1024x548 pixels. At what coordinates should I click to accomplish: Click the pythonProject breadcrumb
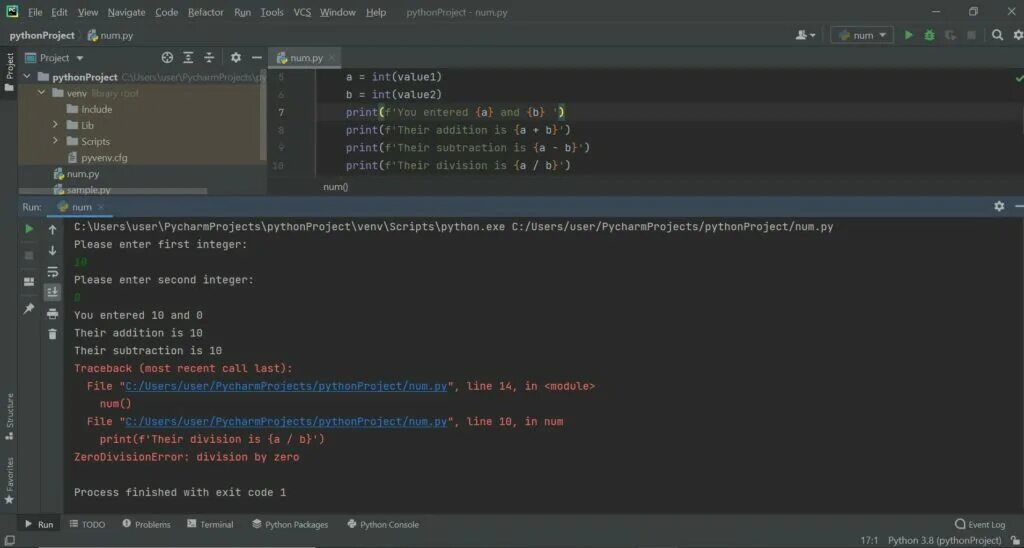42,35
